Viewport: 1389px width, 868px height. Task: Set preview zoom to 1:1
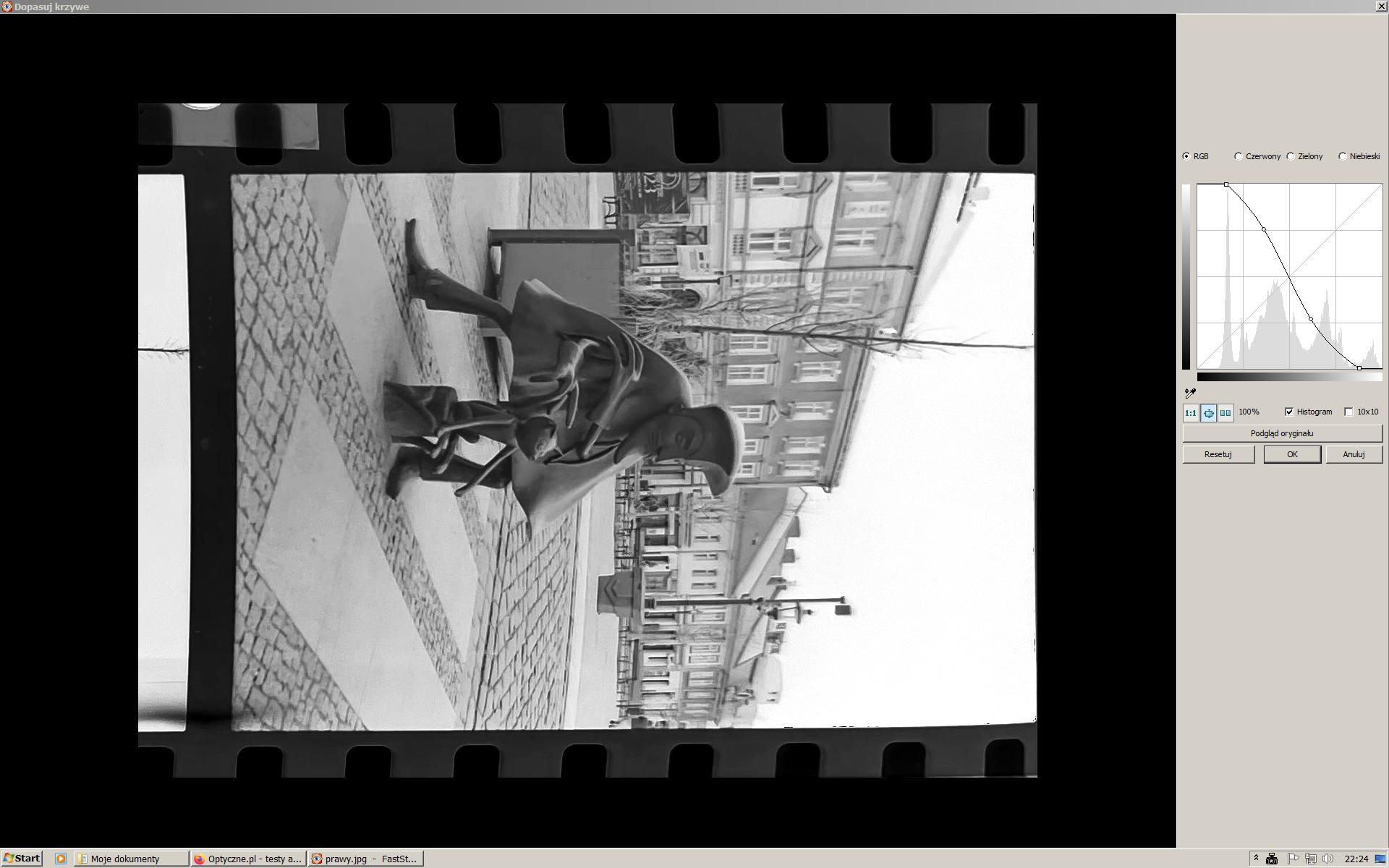[x=1190, y=413]
